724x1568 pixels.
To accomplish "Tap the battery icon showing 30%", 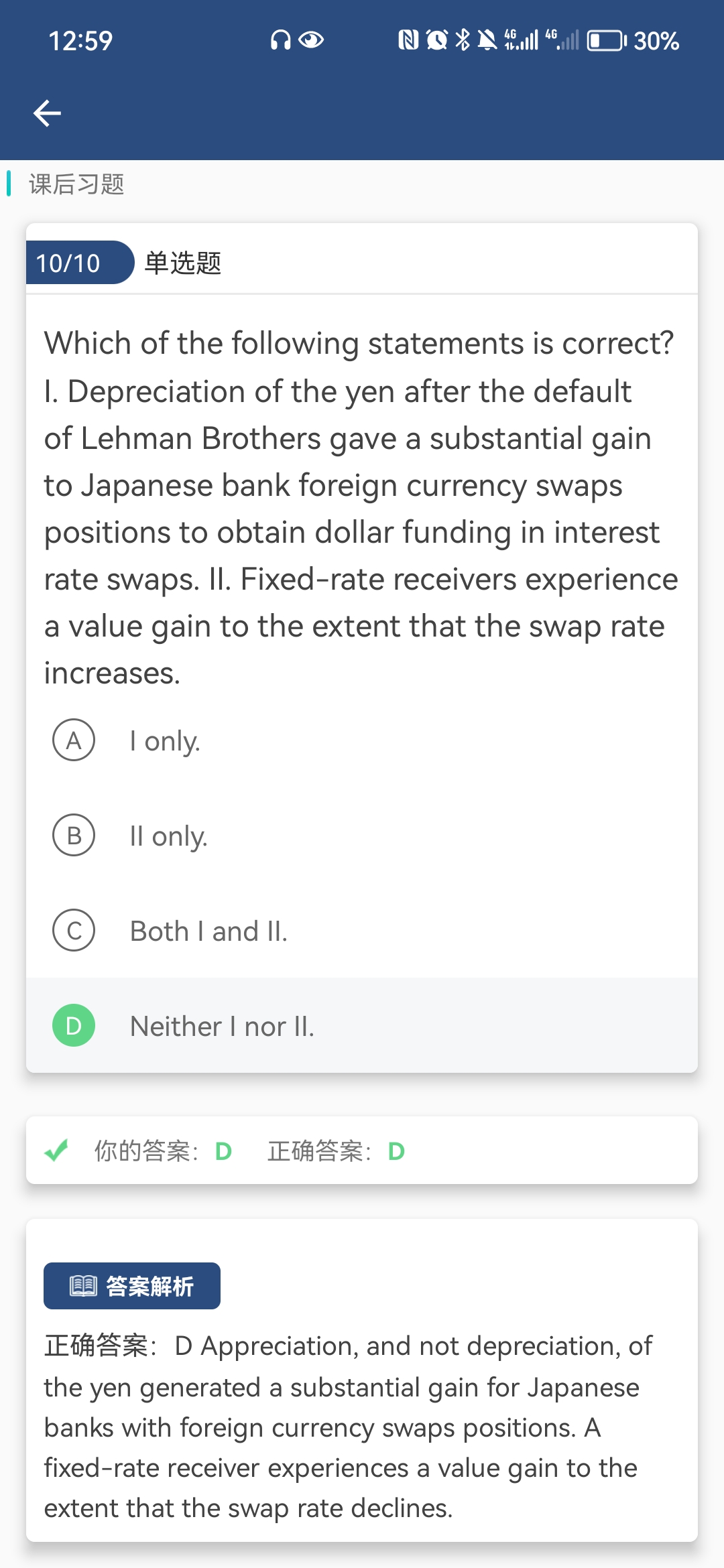I will (x=606, y=41).
